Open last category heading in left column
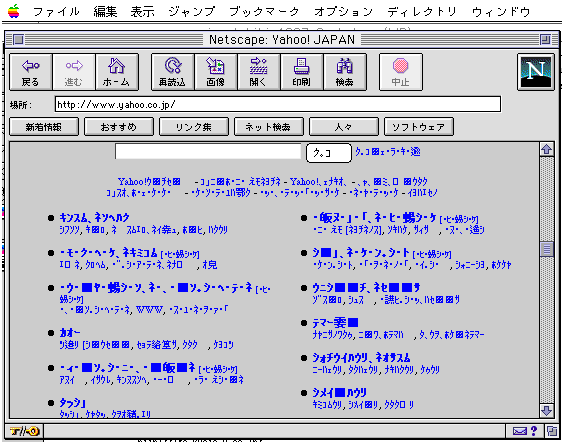The height and width of the screenshot is (445, 565). 72,403
